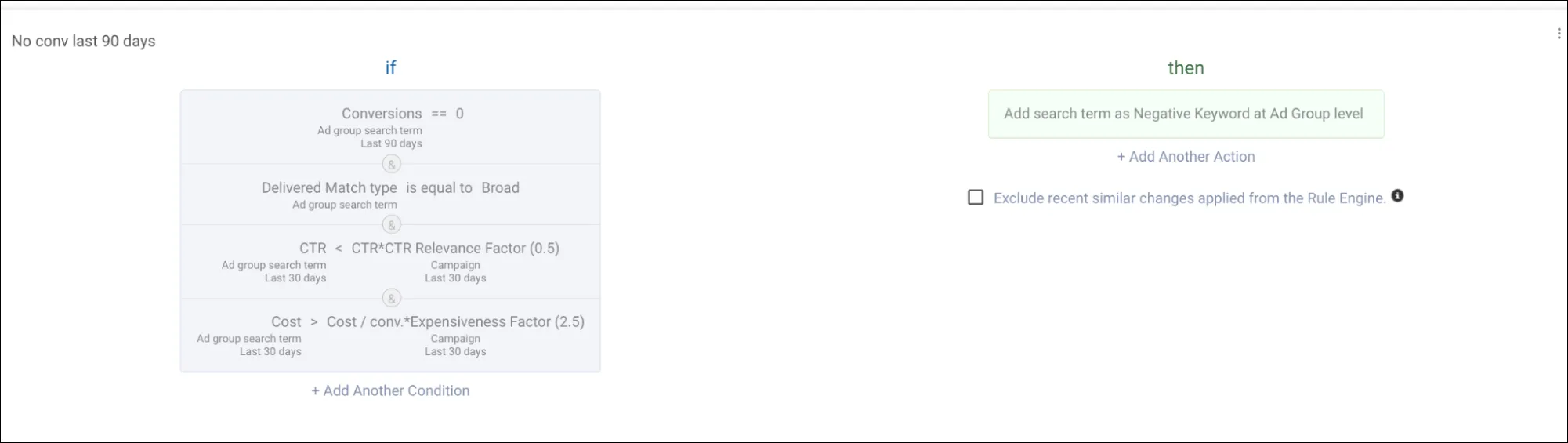Click the Broad match type value
The width and height of the screenshot is (1568, 443).
(501, 187)
